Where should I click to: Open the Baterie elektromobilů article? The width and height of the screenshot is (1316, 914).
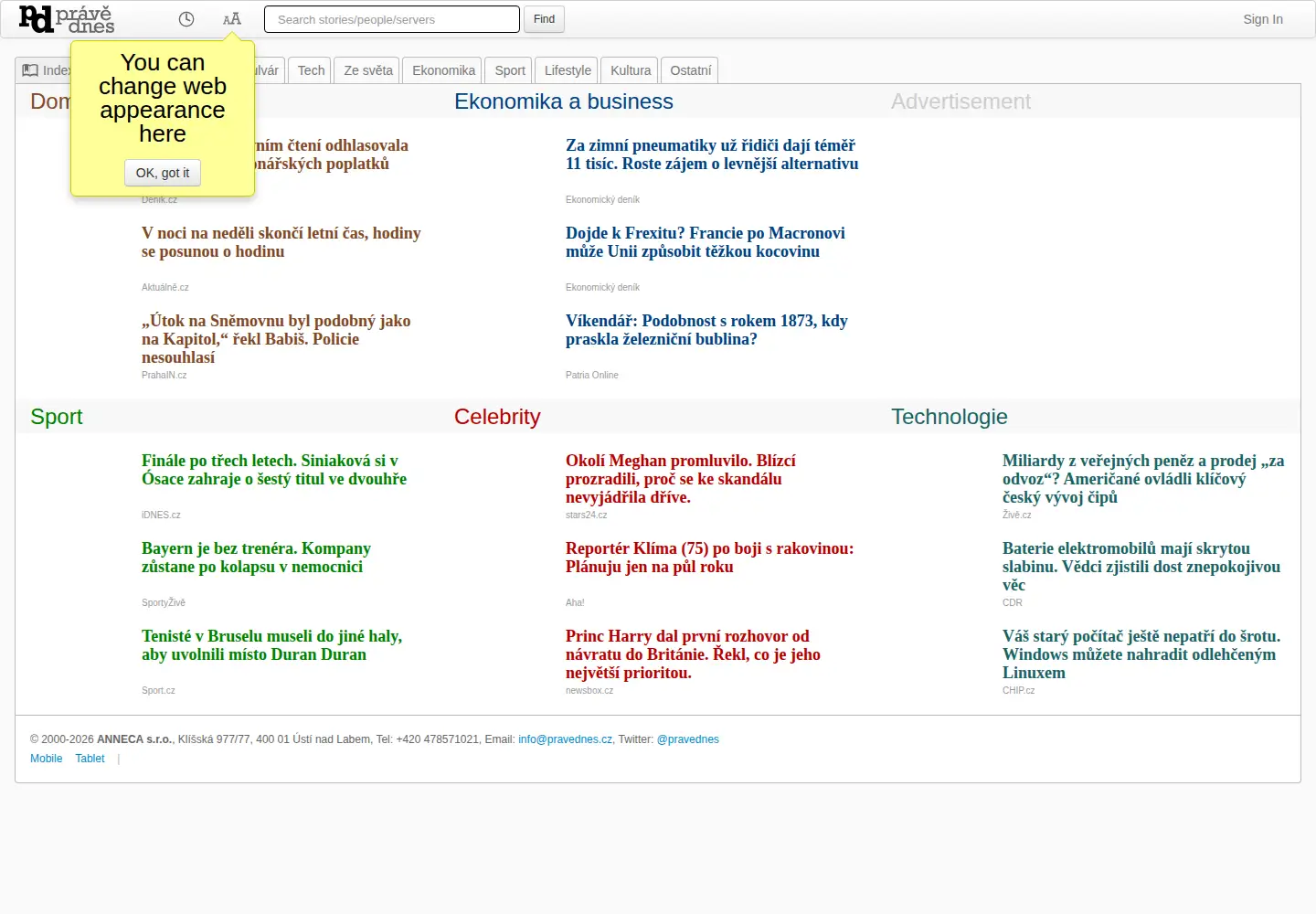tap(1141, 567)
